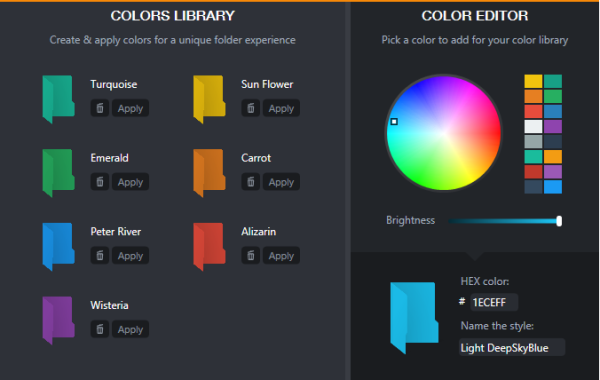Select the bright sky blue palette swatch
Image resolution: width=600 pixels, height=380 pixels.
tap(553, 187)
